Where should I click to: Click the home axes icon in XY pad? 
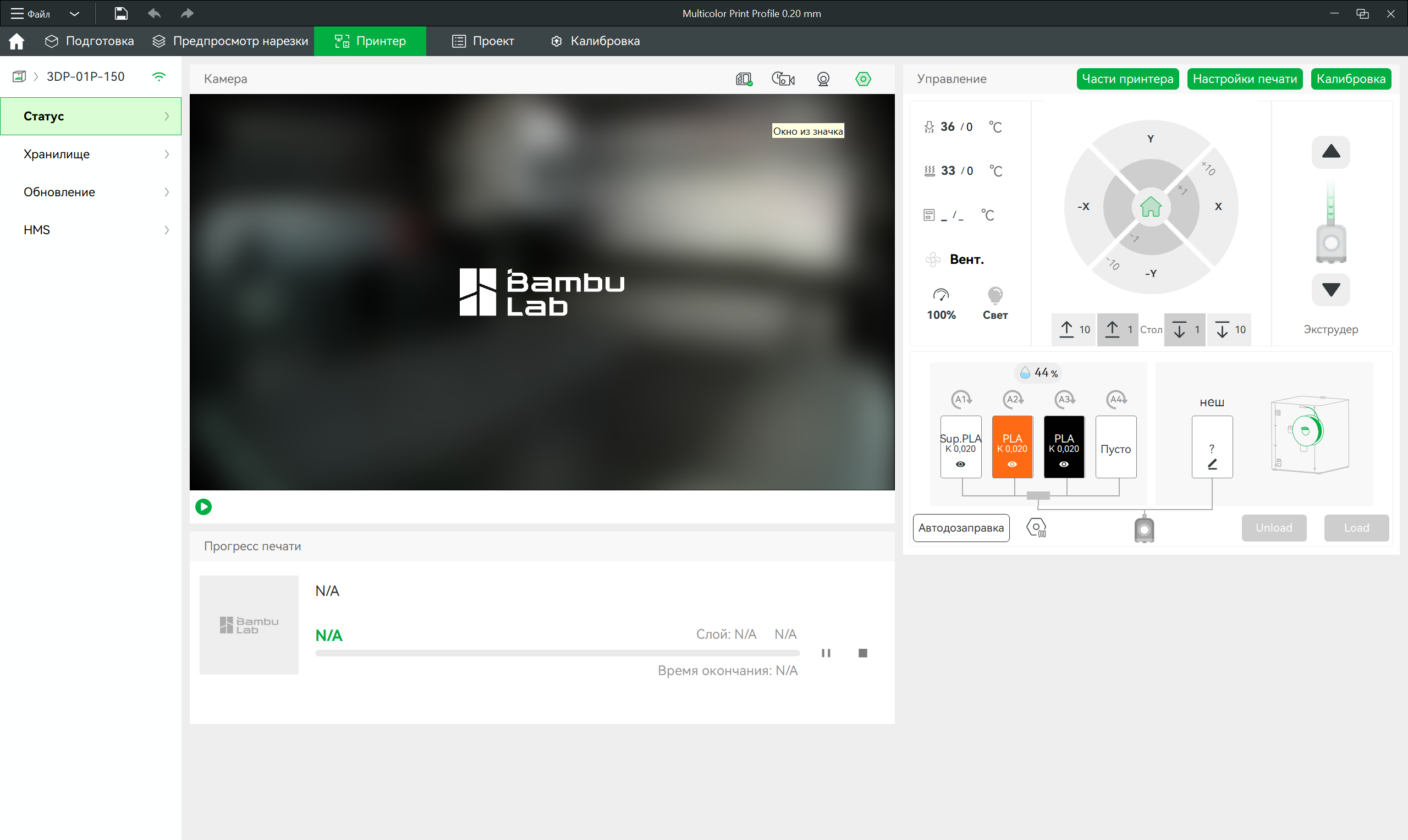tap(1151, 207)
